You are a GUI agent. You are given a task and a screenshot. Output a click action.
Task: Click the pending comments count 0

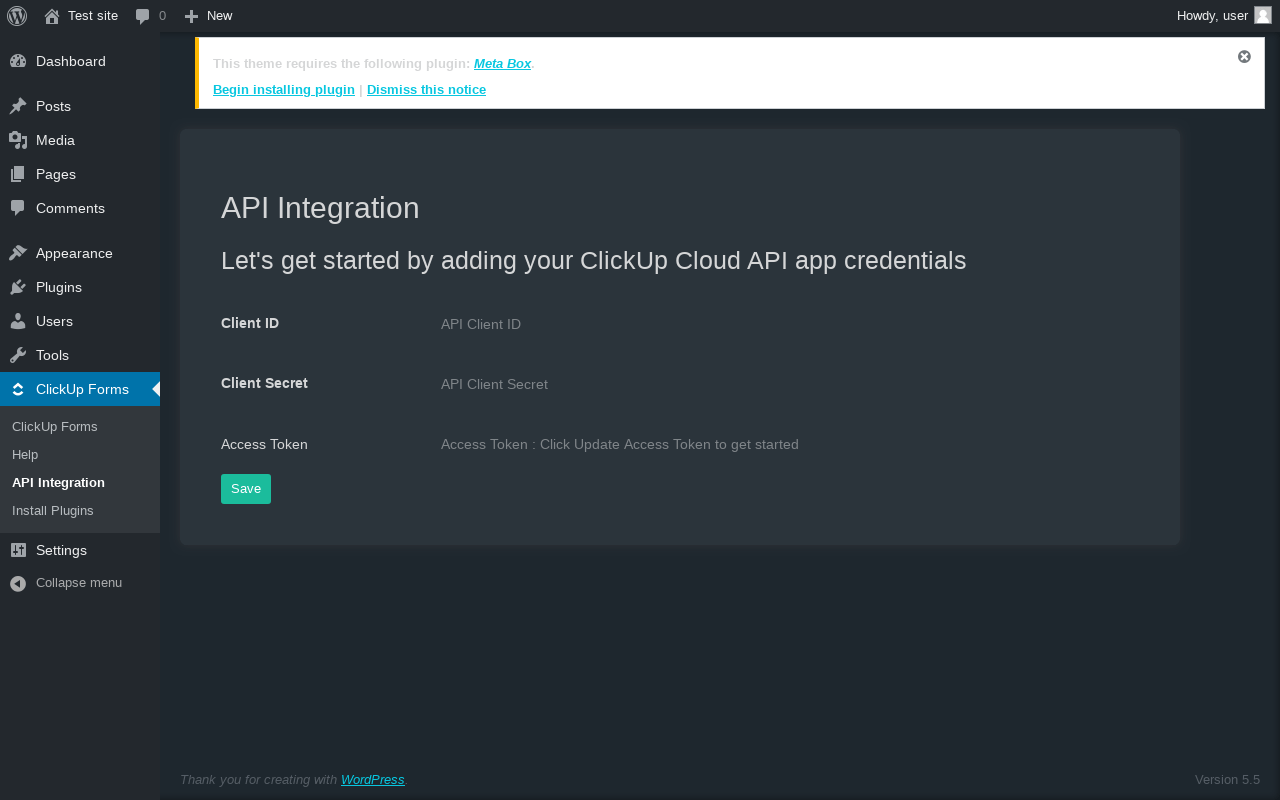(162, 16)
